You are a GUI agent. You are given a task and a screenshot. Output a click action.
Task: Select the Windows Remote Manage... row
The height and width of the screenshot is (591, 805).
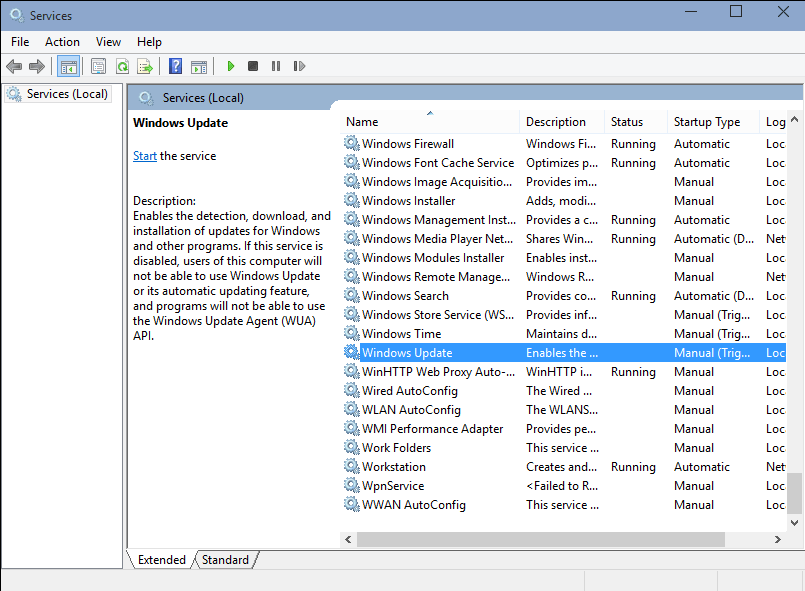click(x=563, y=276)
